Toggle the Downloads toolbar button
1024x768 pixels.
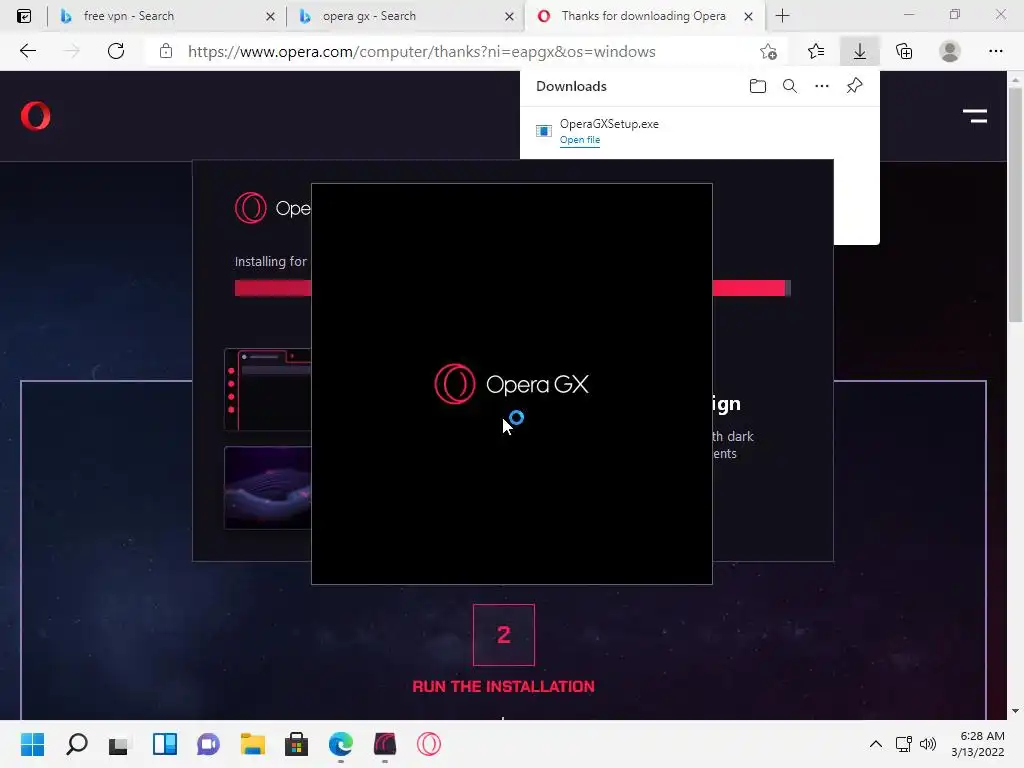tap(859, 52)
